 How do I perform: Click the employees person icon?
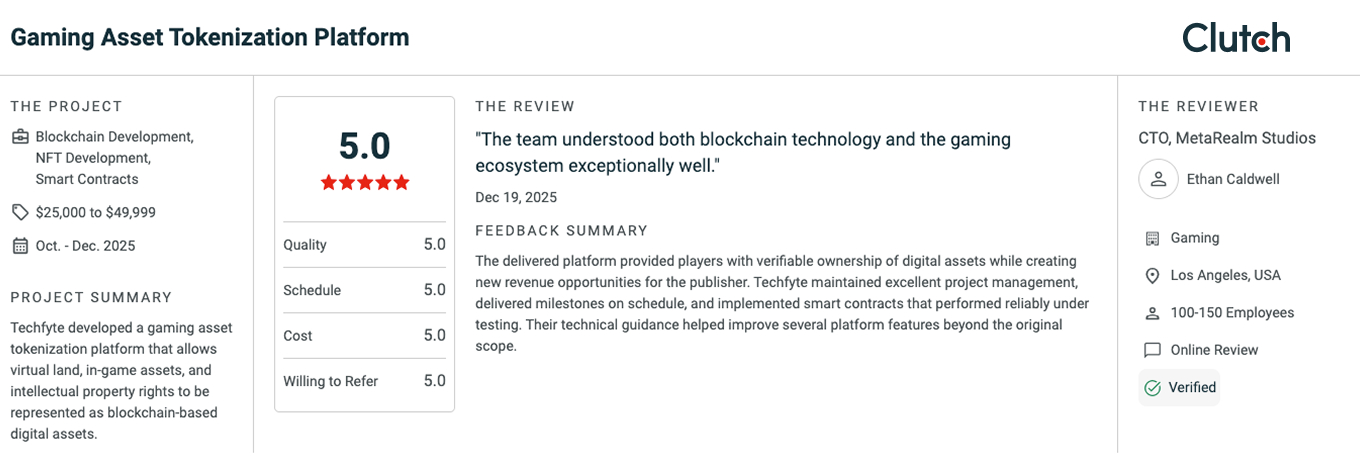tap(1152, 313)
